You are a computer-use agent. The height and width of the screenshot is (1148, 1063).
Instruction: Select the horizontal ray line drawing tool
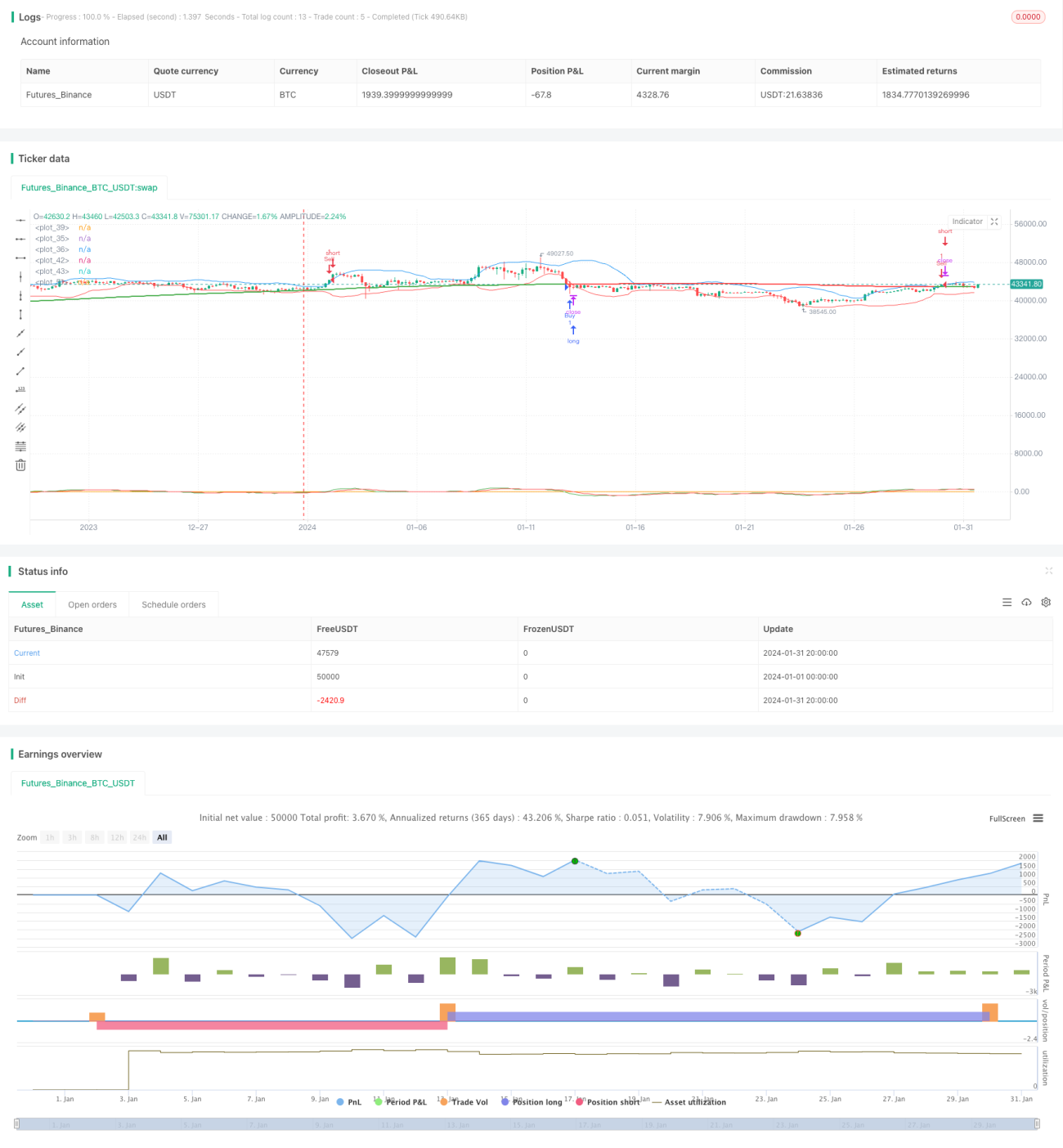point(20,239)
